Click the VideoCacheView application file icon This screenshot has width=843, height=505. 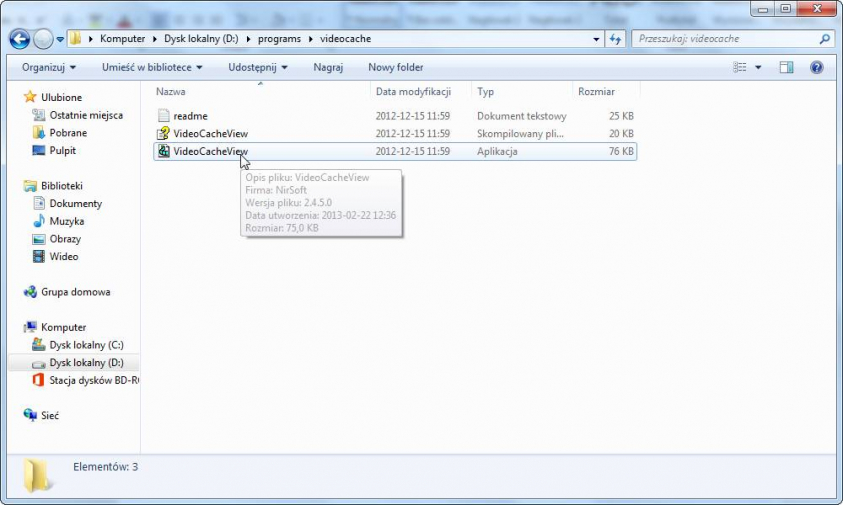click(164, 152)
